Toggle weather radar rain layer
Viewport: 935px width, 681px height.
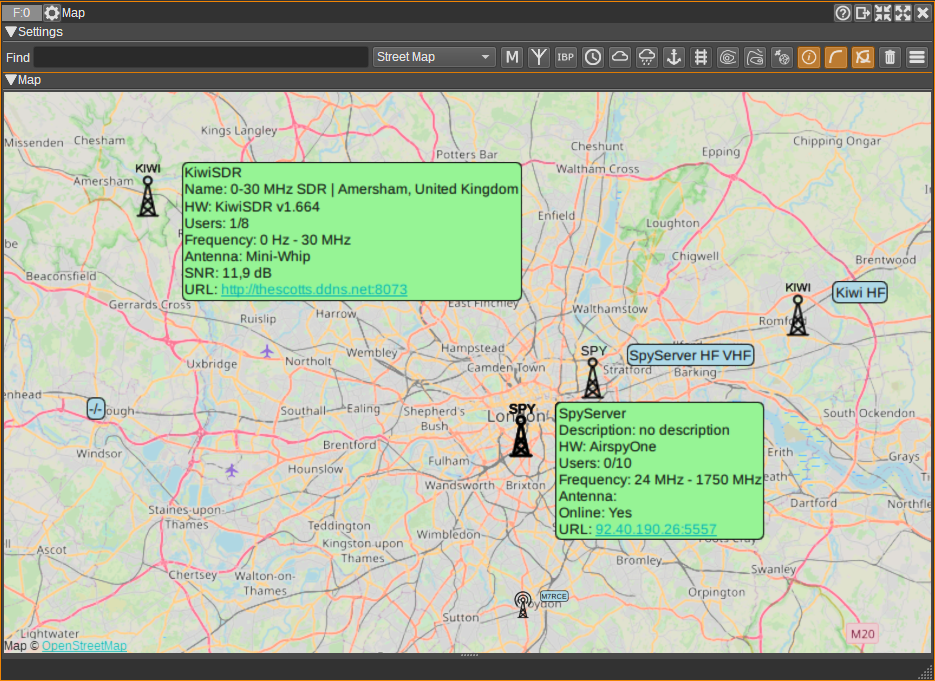click(647, 57)
